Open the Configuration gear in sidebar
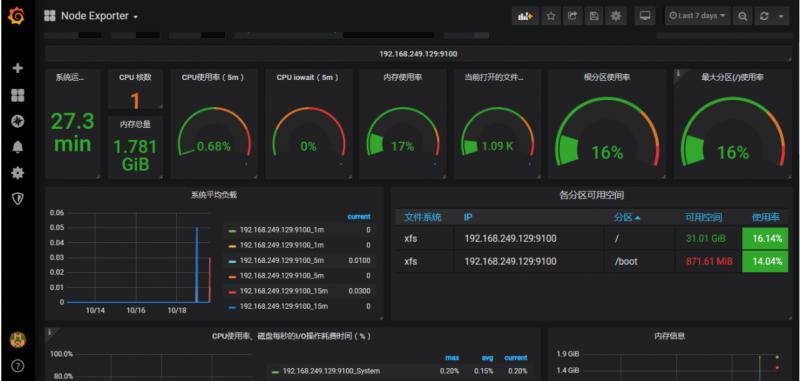Image resolution: width=800 pixels, height=381 pixels. (x=18, y=173)
